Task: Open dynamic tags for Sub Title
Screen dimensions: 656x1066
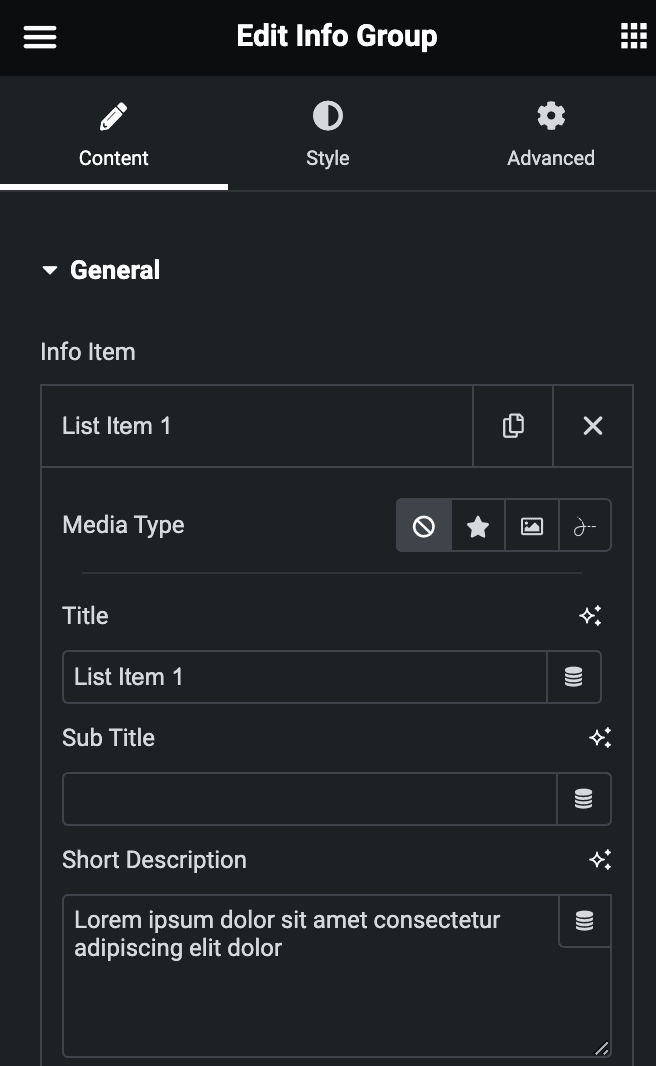Action: (x=584, y=799)
